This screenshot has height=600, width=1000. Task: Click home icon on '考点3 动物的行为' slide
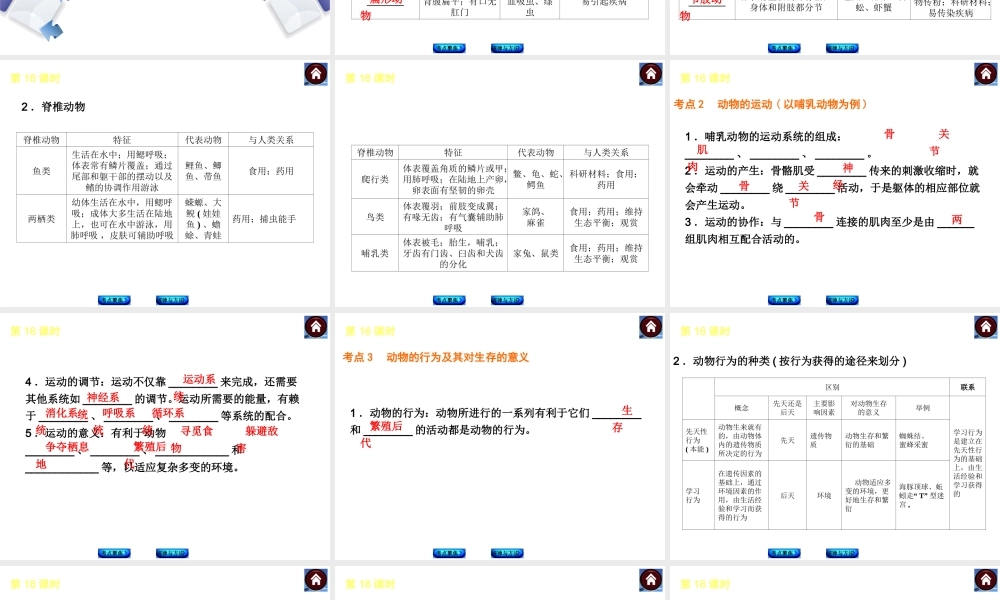tap(651, 327)
